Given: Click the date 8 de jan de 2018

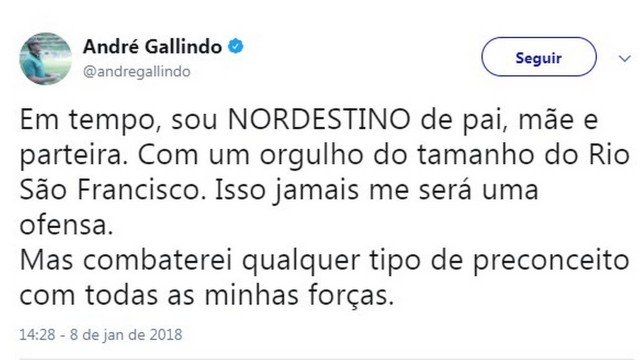Looking at the screenshot, I should (x=126, y=335).
